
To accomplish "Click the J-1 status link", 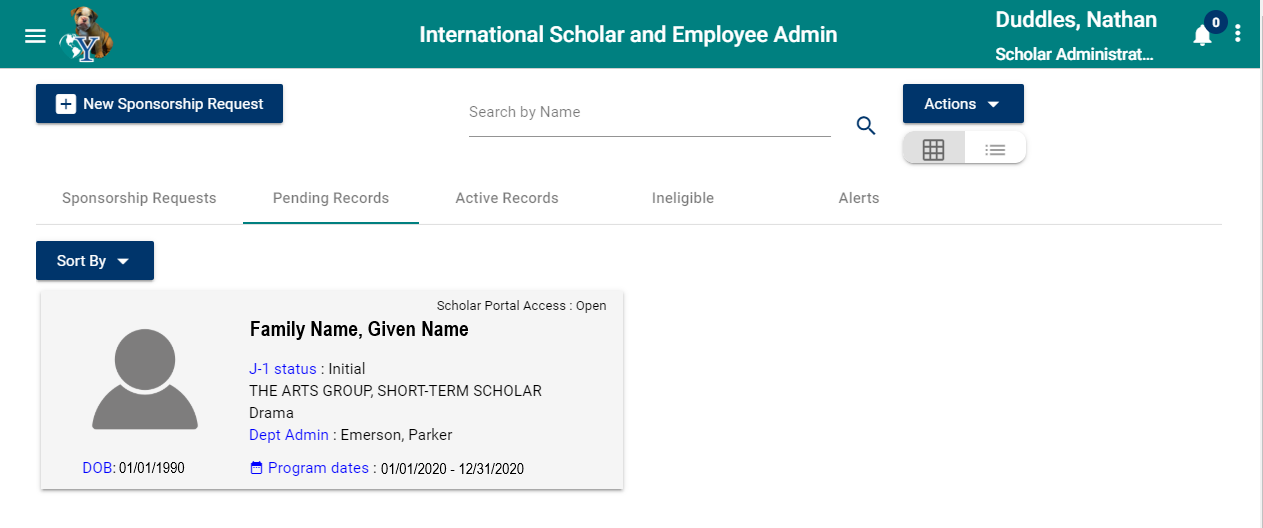I will tap(282, 369).
